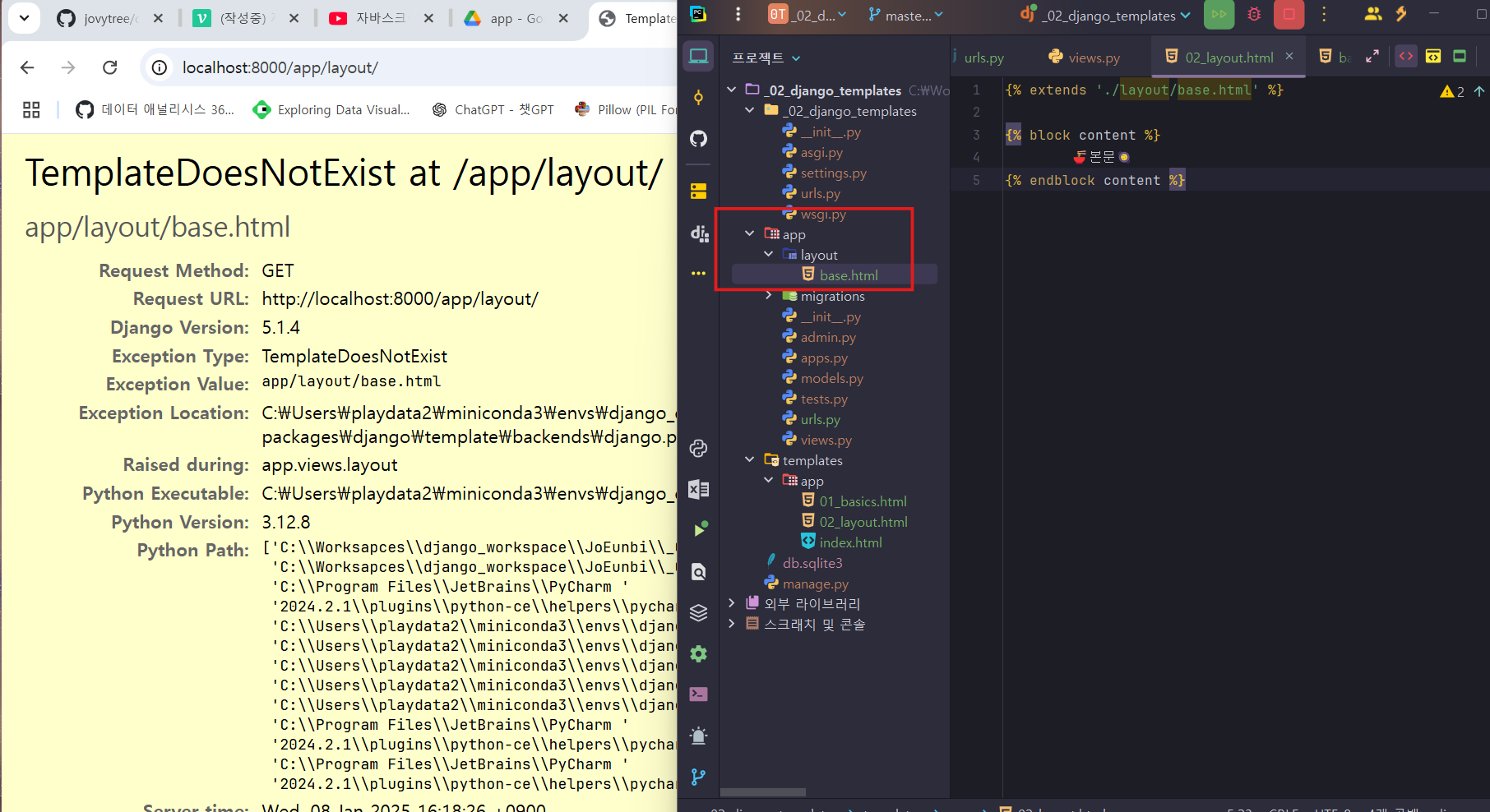This screenshot has height=812, width=1490.
Task: Close the 02_layout.html editor tab
Action: point(1289,56)
